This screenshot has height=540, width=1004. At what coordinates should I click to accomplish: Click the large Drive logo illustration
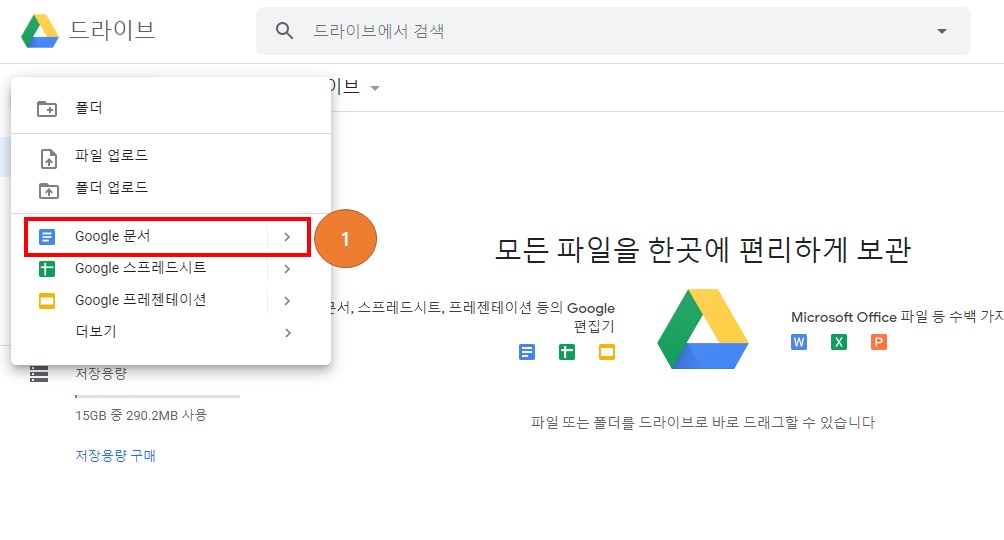coord(703,329)
